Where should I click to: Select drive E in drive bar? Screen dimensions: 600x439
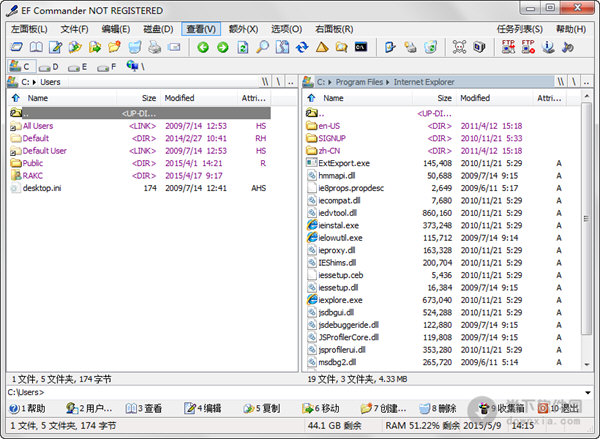pos(79,67)
